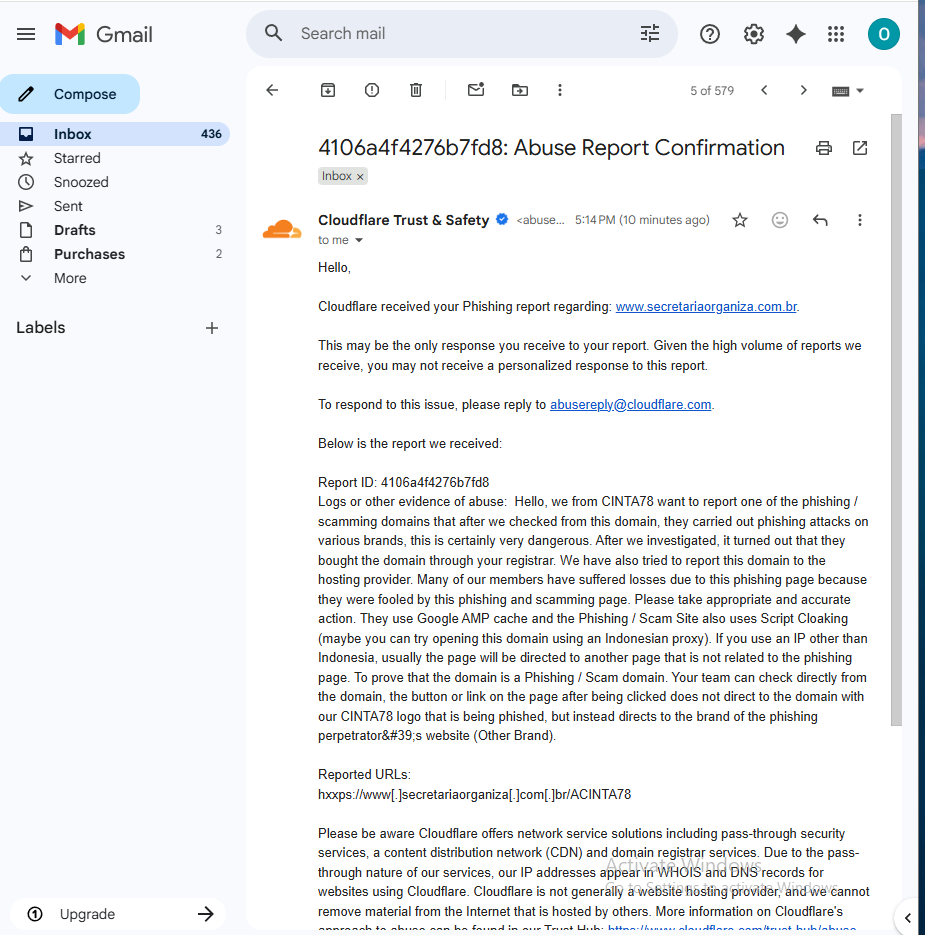Move email to a folder
This screenshot has width=925, height=935.
pos(520,90)
